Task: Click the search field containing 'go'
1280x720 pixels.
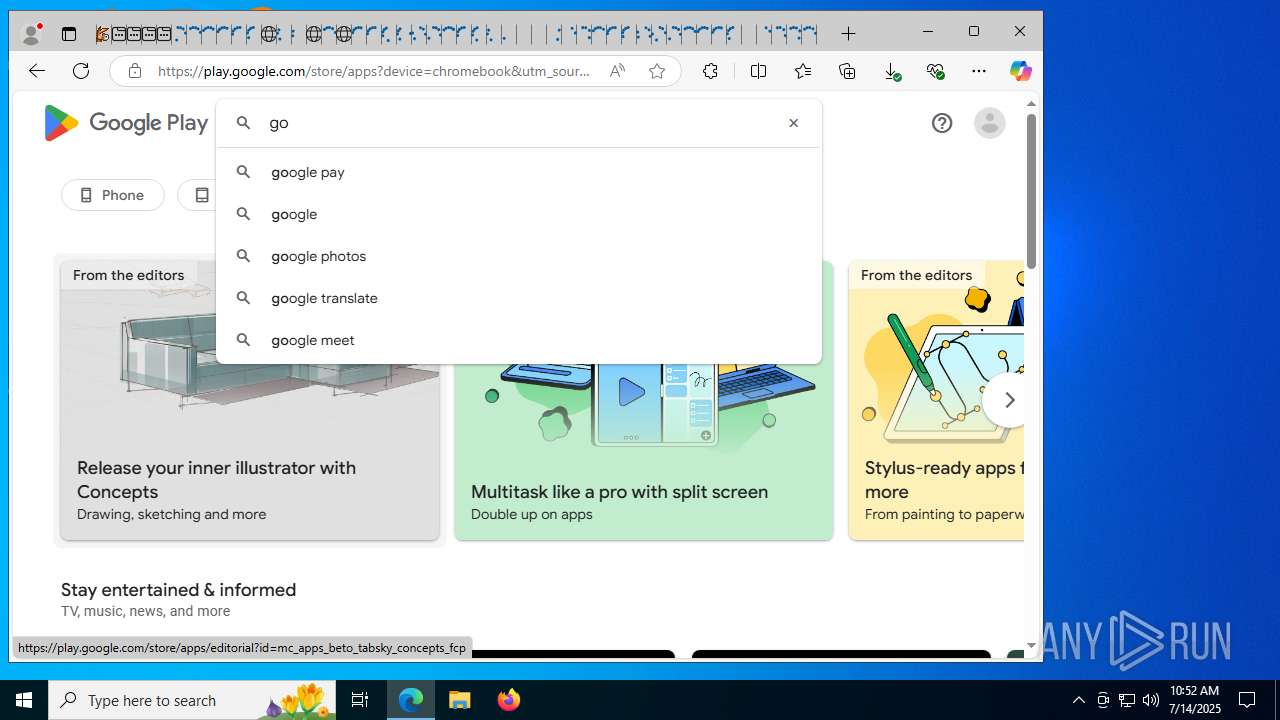Action: [520, 123]
